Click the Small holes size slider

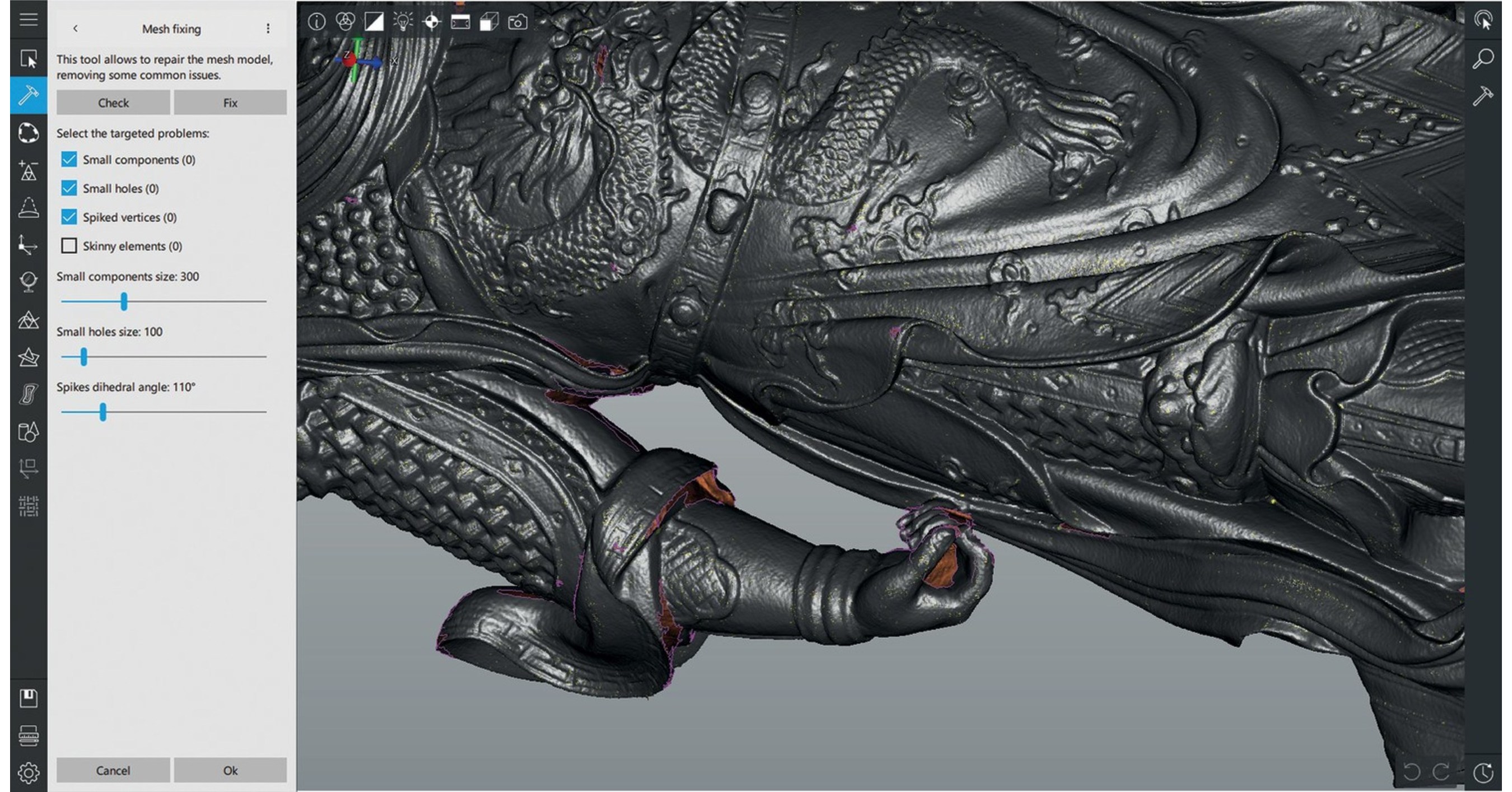84,356
